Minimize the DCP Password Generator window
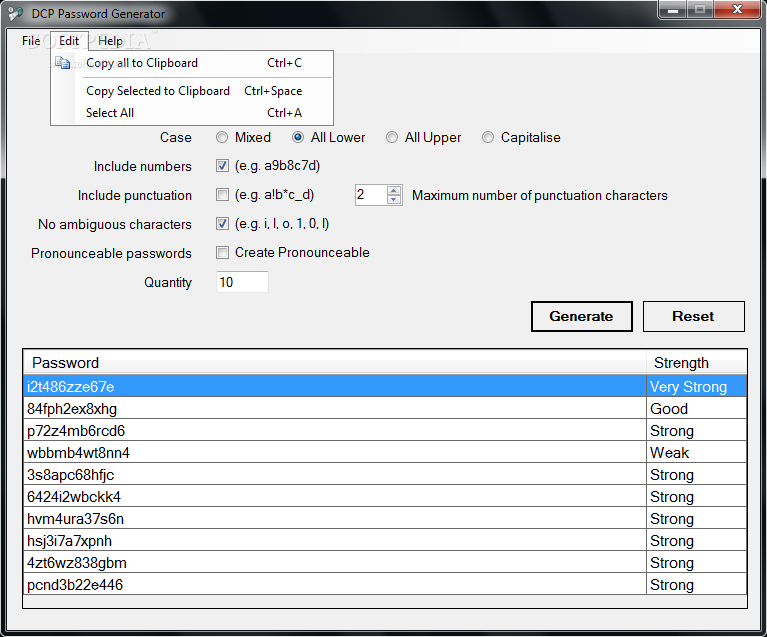Viewport: 767px width, 637px height. (673, 9)
